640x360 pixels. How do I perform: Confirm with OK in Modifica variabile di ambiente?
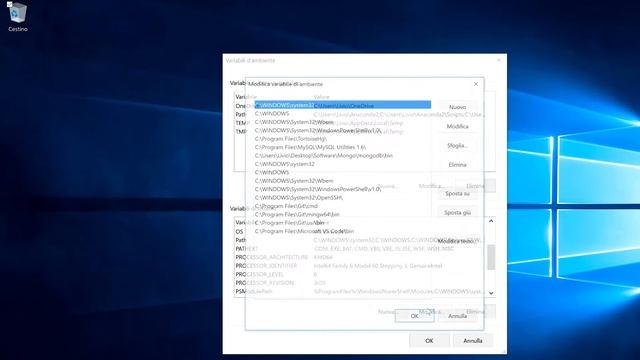tap(414, 316)
